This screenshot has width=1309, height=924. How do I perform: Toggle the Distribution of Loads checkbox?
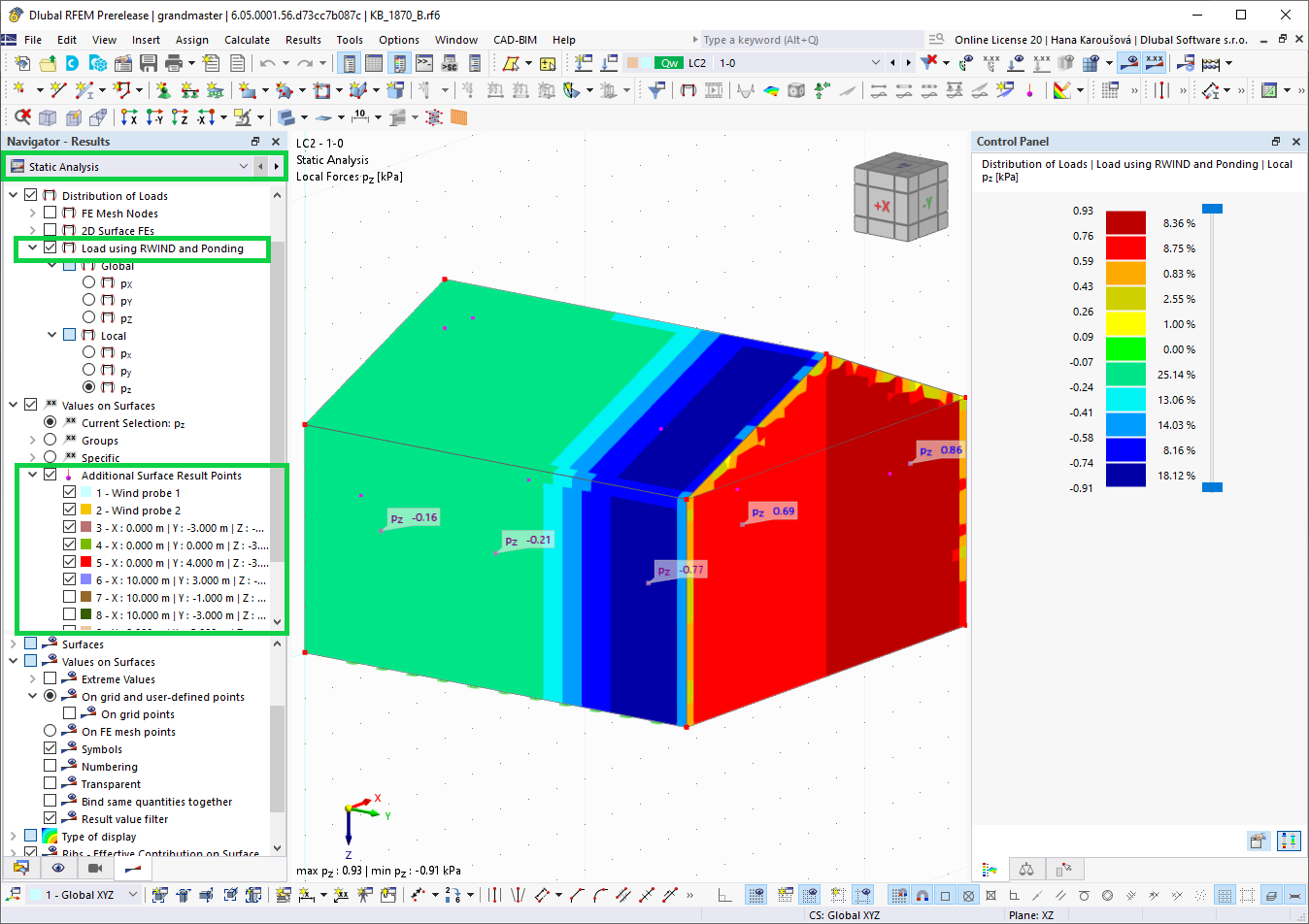pos(30,195)
